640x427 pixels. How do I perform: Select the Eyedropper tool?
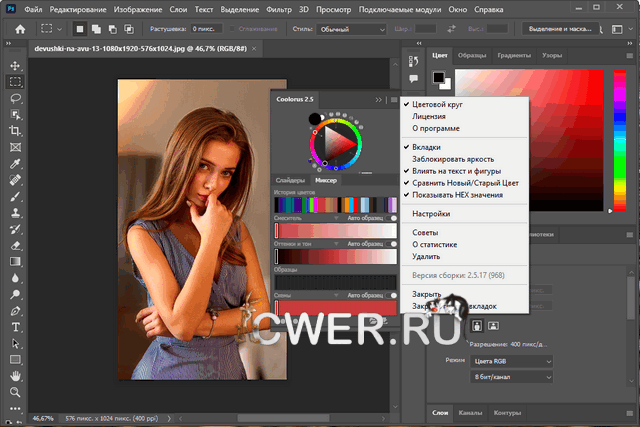click(x=15, y=163)
